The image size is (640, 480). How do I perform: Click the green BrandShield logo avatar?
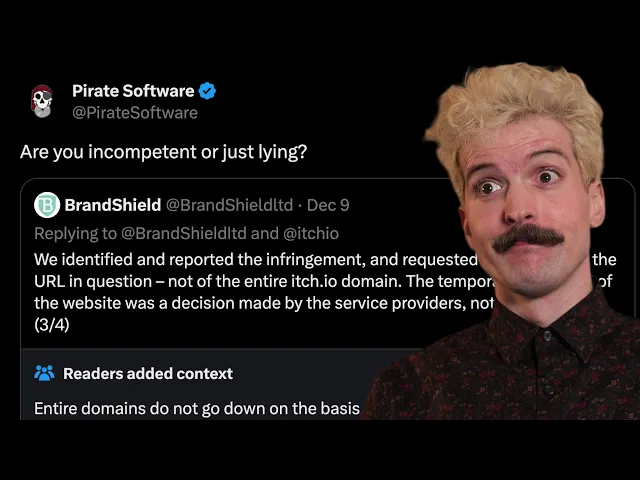pos(47,205)
